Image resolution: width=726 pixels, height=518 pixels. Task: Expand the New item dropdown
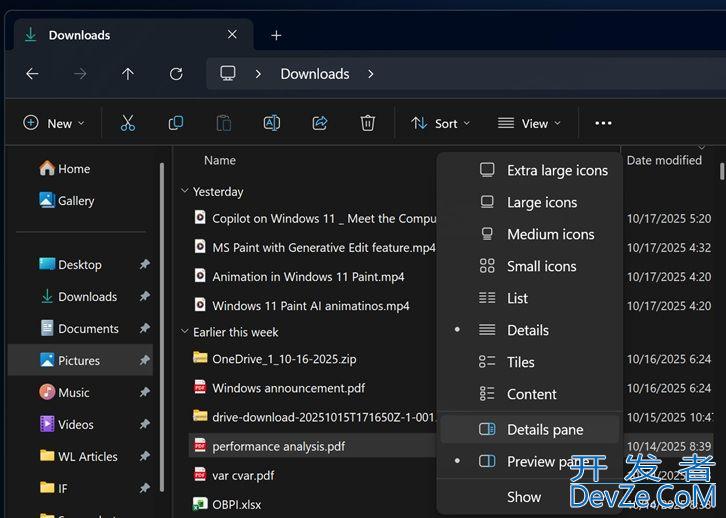(x=54, y=123)
